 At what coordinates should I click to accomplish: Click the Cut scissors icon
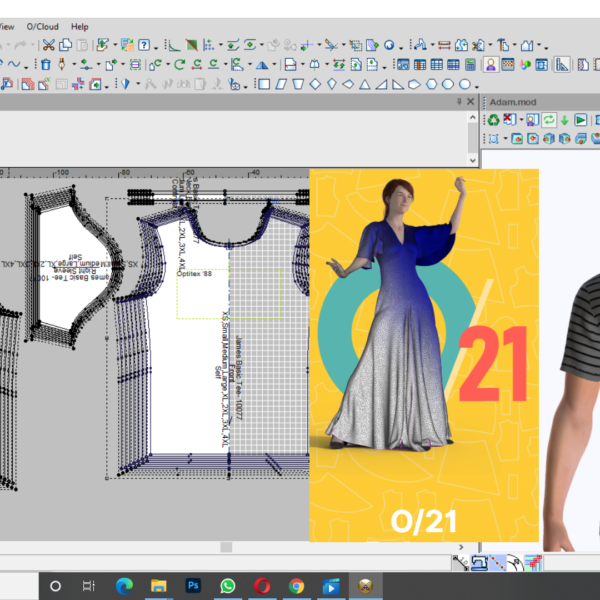pyautogui.click(x=48, y=45)
